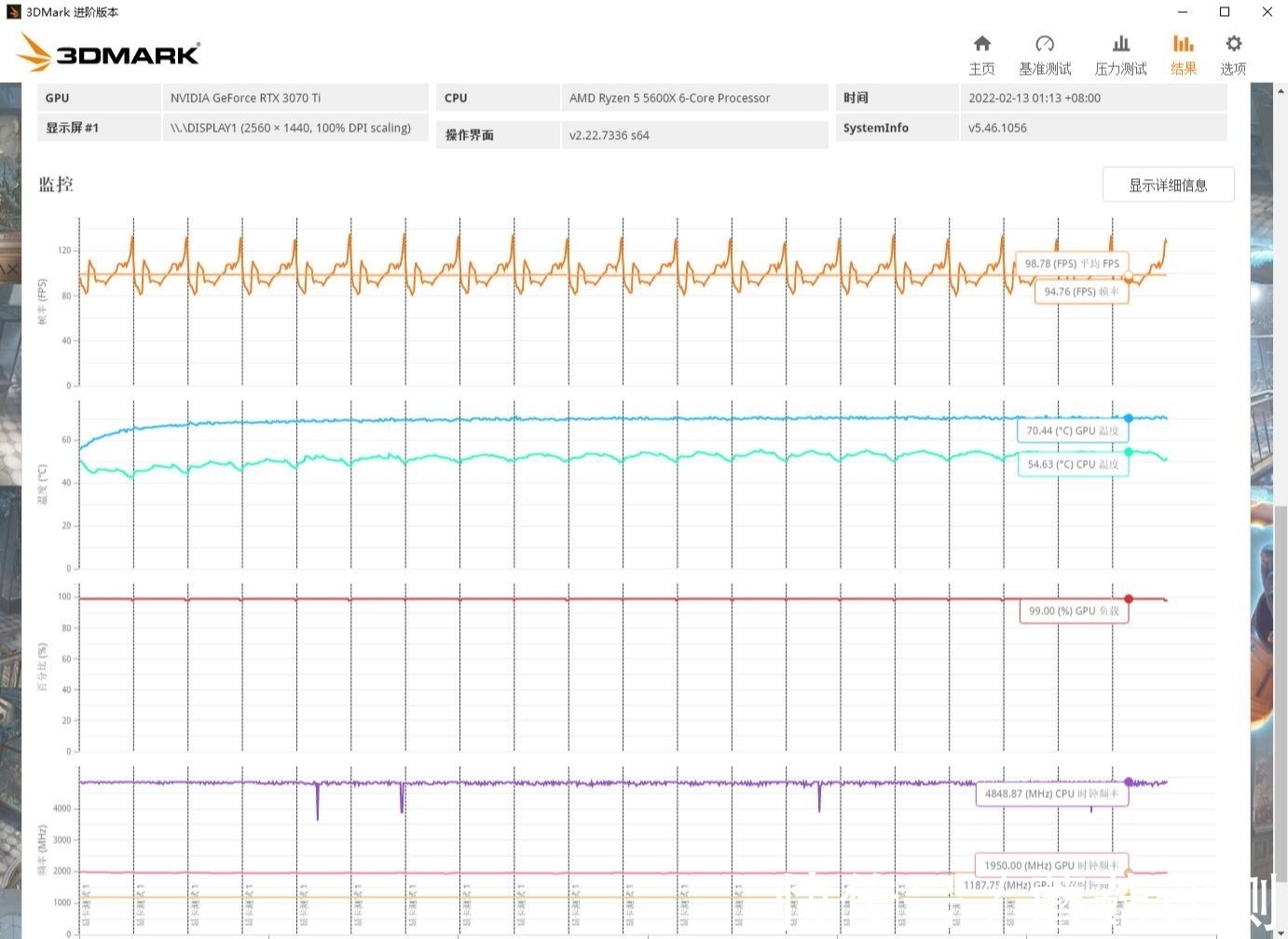Click the NVIDIA GeForce RTX 3070 Ti value
This screenshot has width=1288, height=939.
click(245, 98)
